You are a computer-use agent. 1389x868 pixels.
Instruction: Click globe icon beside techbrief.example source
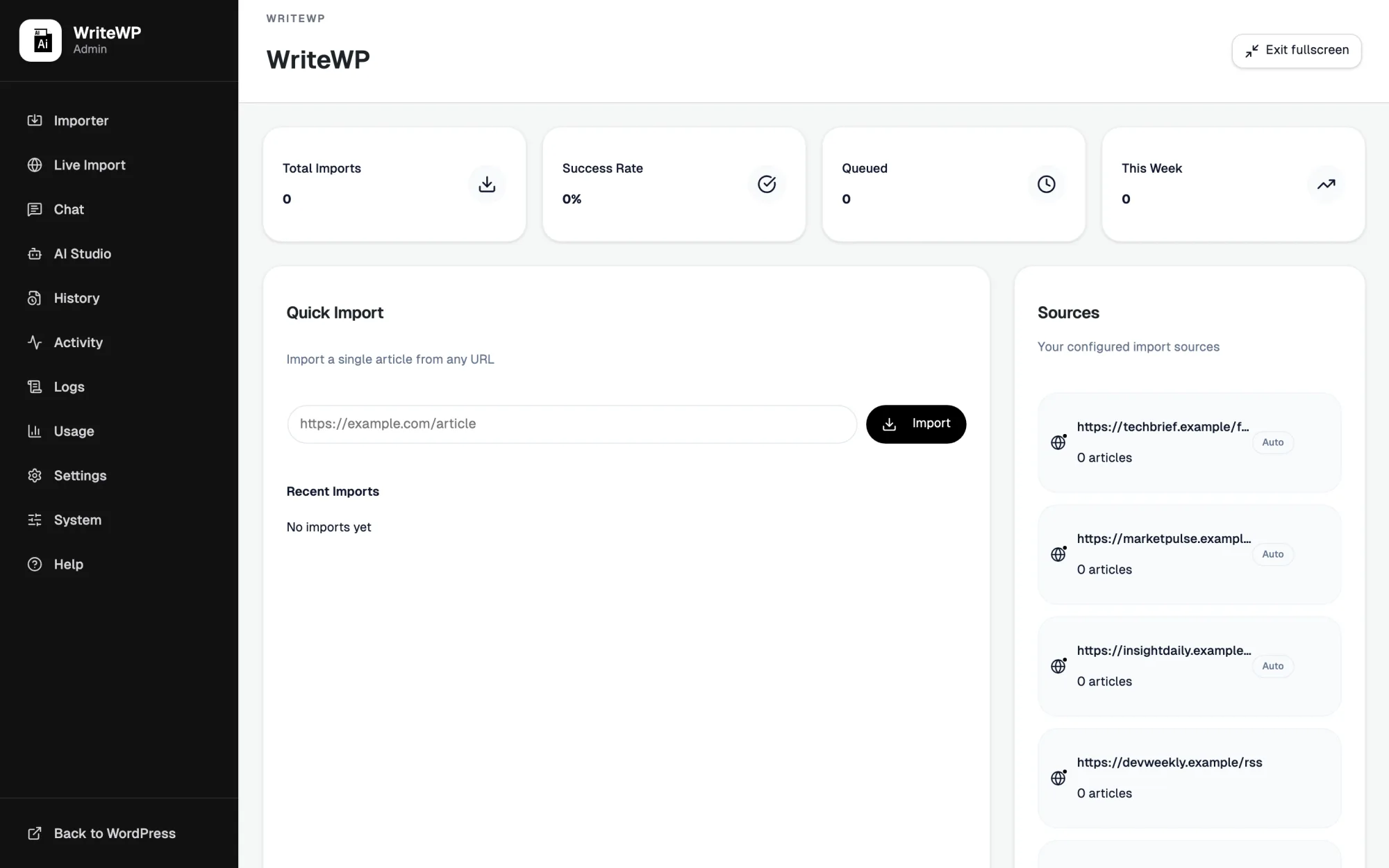coord(1058,442)
